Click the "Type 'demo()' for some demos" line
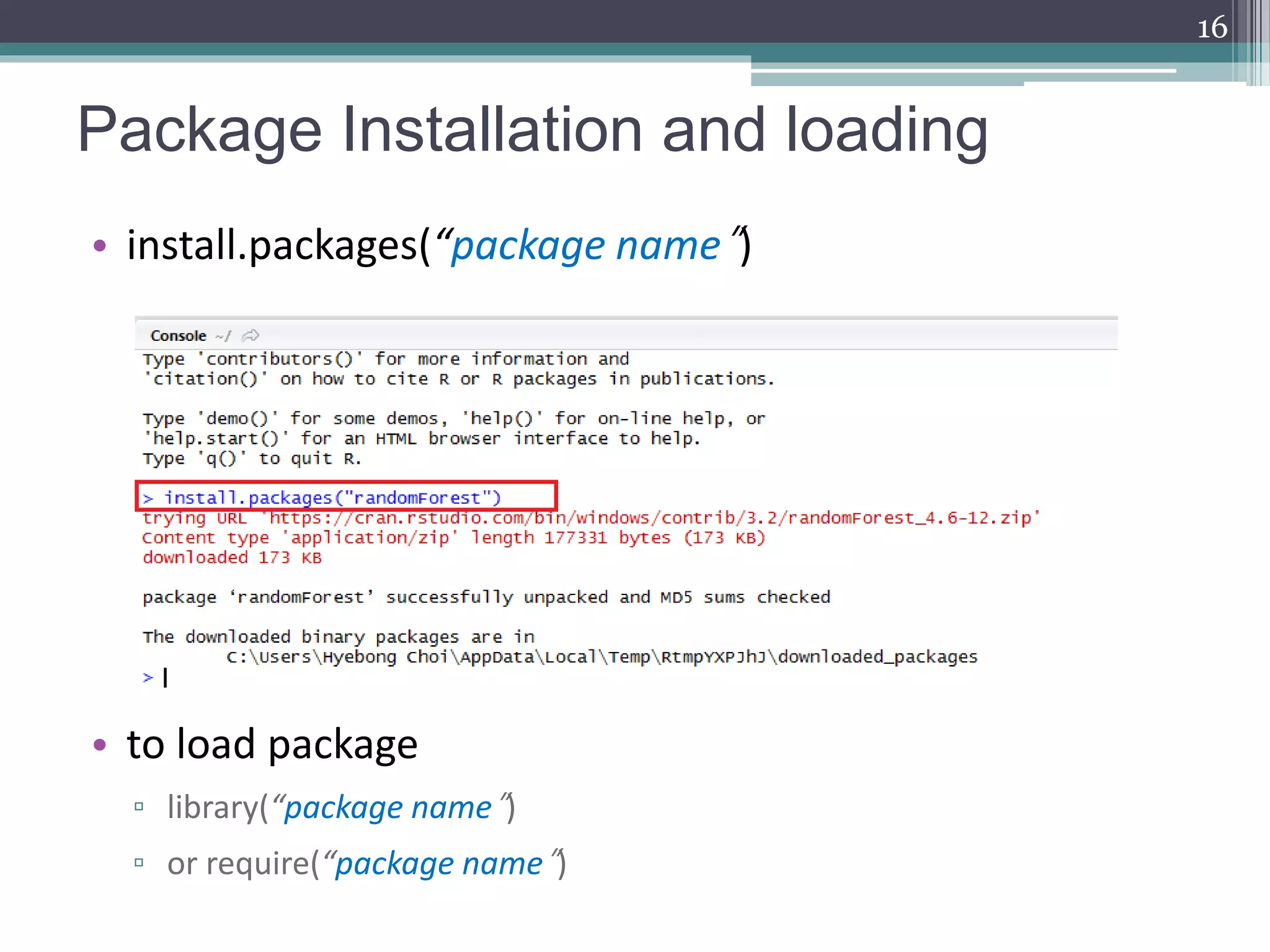 click(x=454, y=419)
